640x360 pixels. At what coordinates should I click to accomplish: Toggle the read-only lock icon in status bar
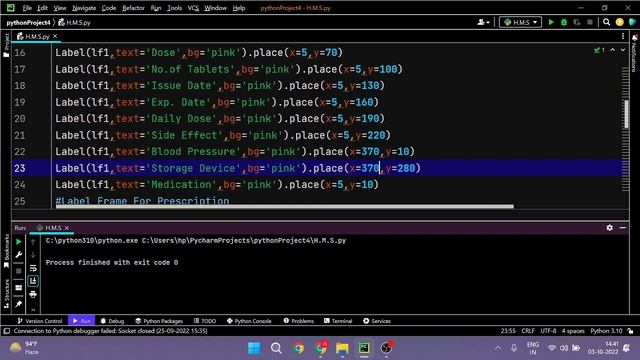click(631, 331)
